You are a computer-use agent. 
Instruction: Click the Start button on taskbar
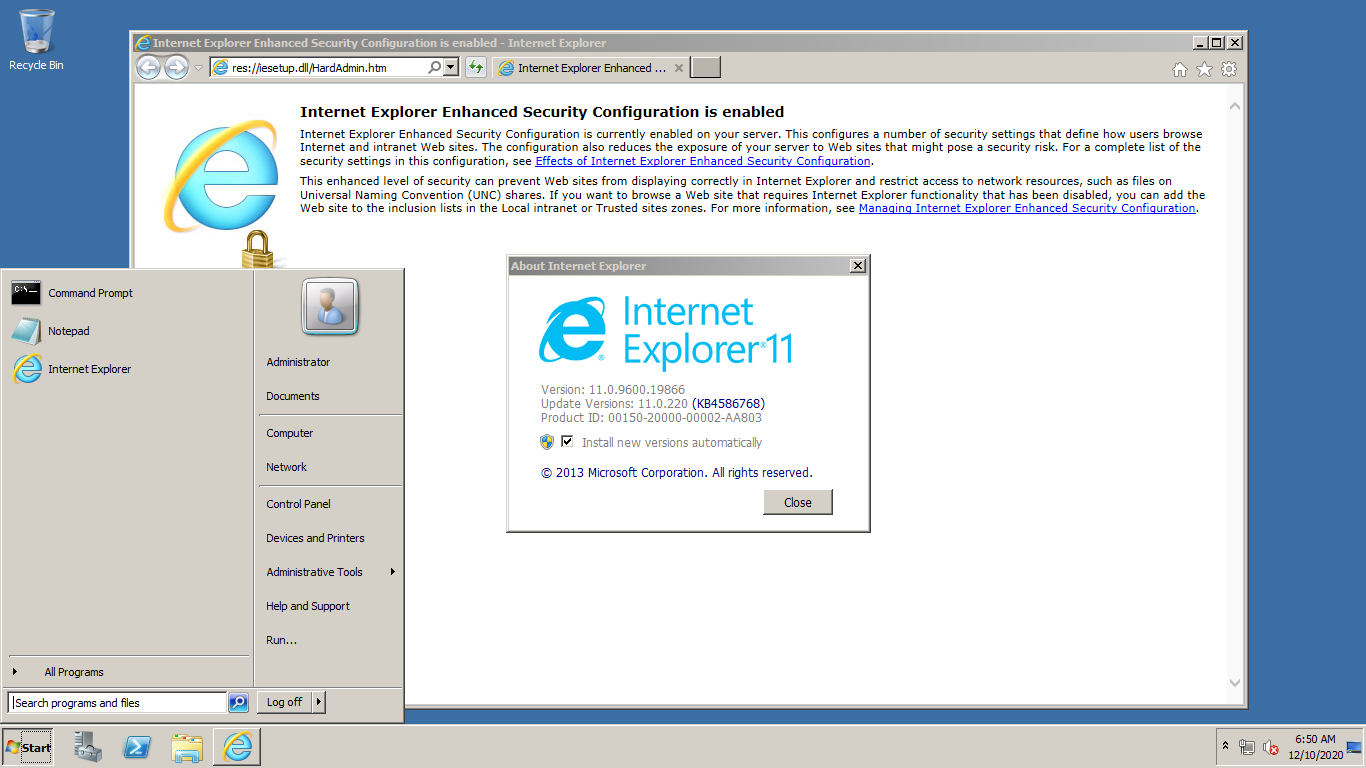(28, 747)
